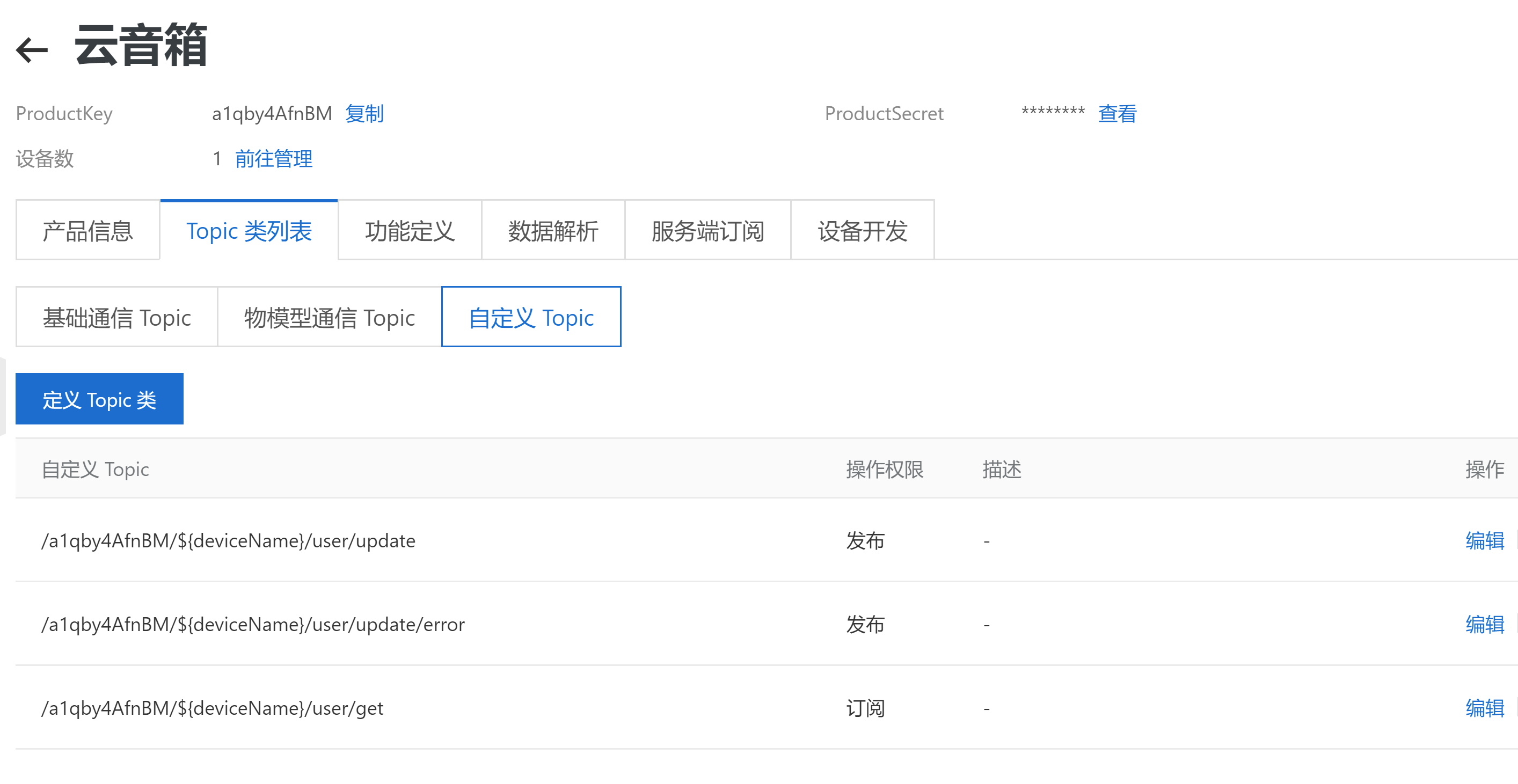Select the 基础通信 Topic sub-tab
Viewport: 1518px width, 784px height.
point(116,318)
